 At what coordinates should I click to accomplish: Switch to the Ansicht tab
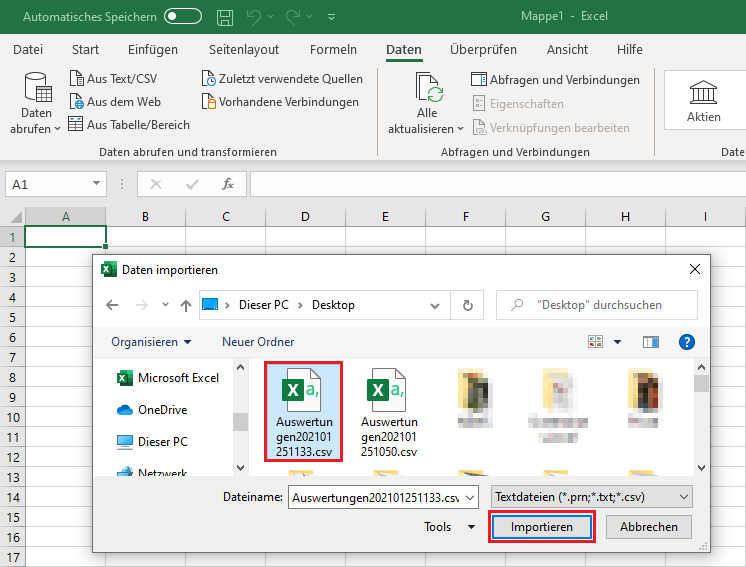(x=567, y=49)
